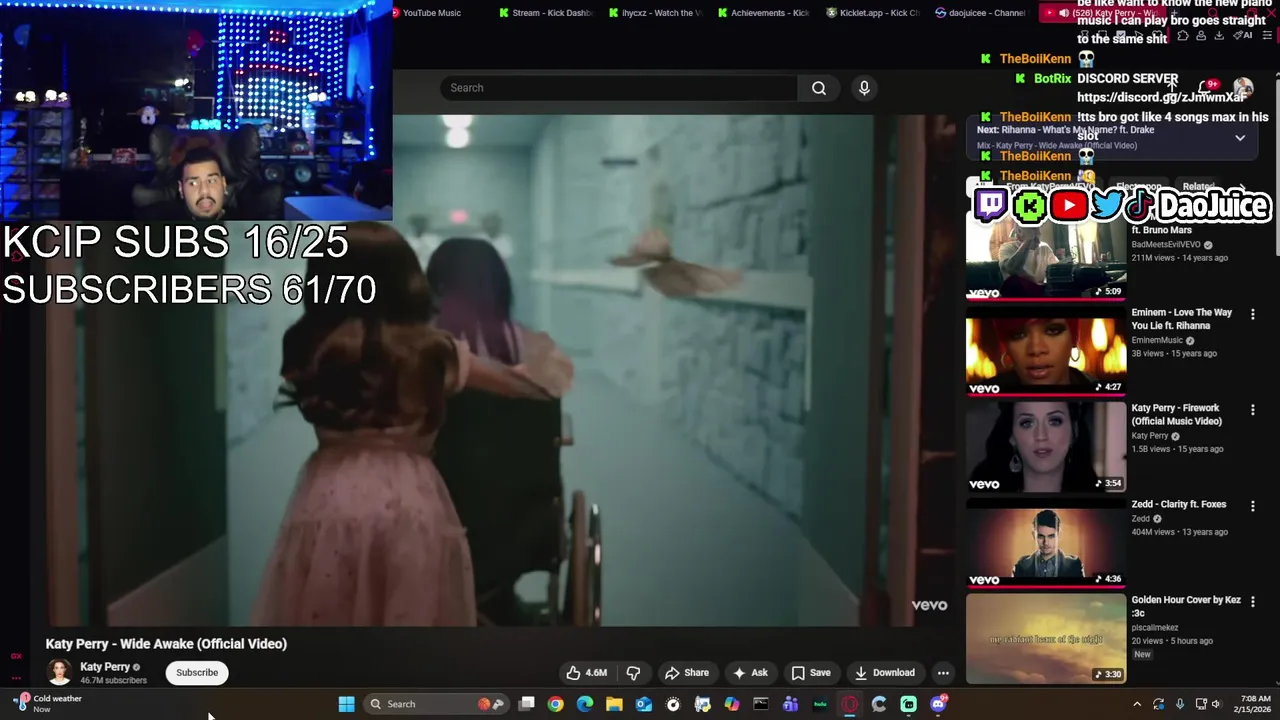Open Task View on taskbar
This screenshot has height=720, width=1280.
(526, 704)
